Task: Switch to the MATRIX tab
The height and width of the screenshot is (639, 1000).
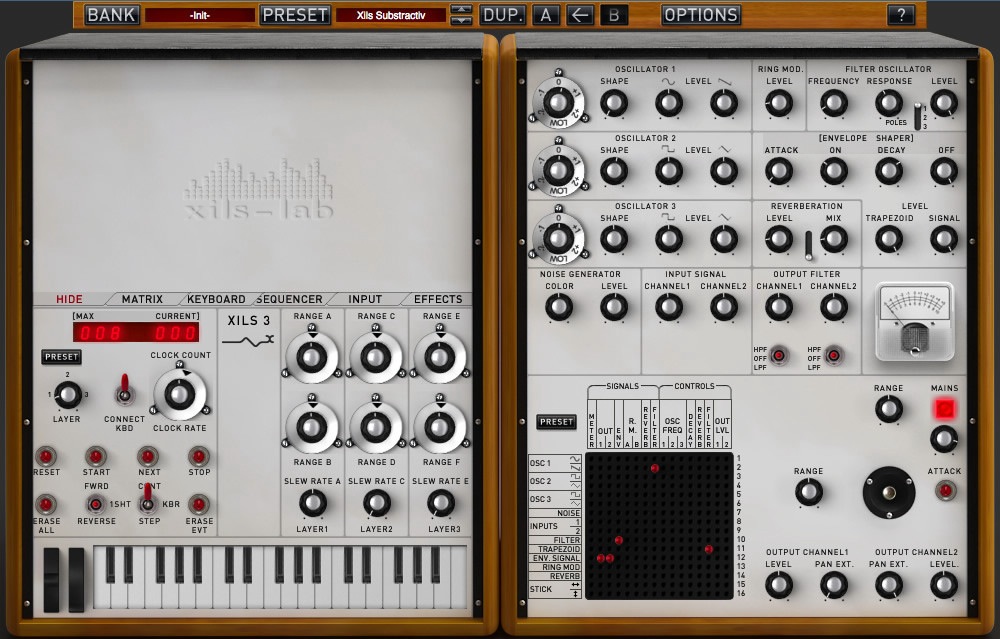Action: pyautogui.click(x=142, y=299)
